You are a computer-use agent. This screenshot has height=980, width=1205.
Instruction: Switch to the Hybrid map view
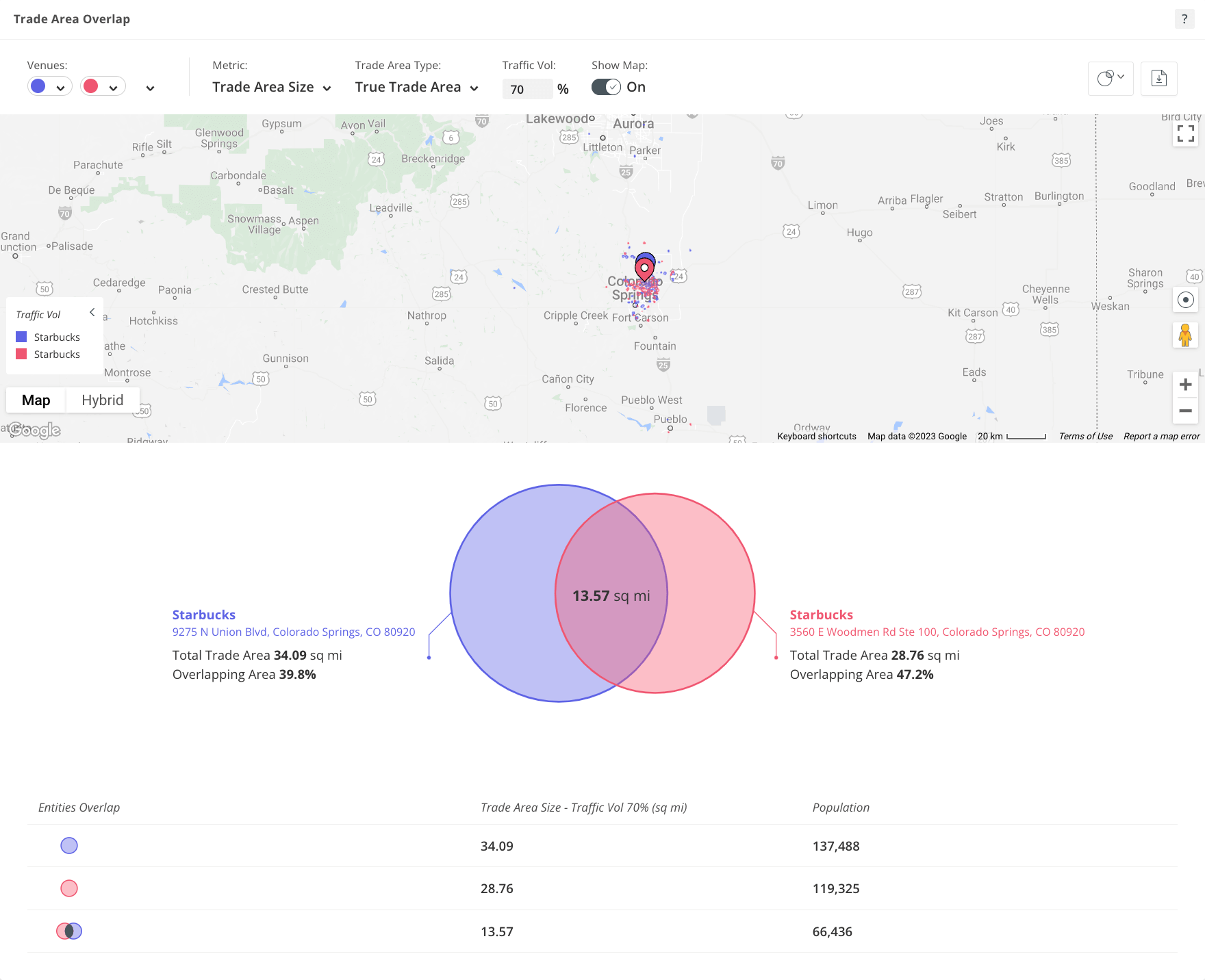102,400
